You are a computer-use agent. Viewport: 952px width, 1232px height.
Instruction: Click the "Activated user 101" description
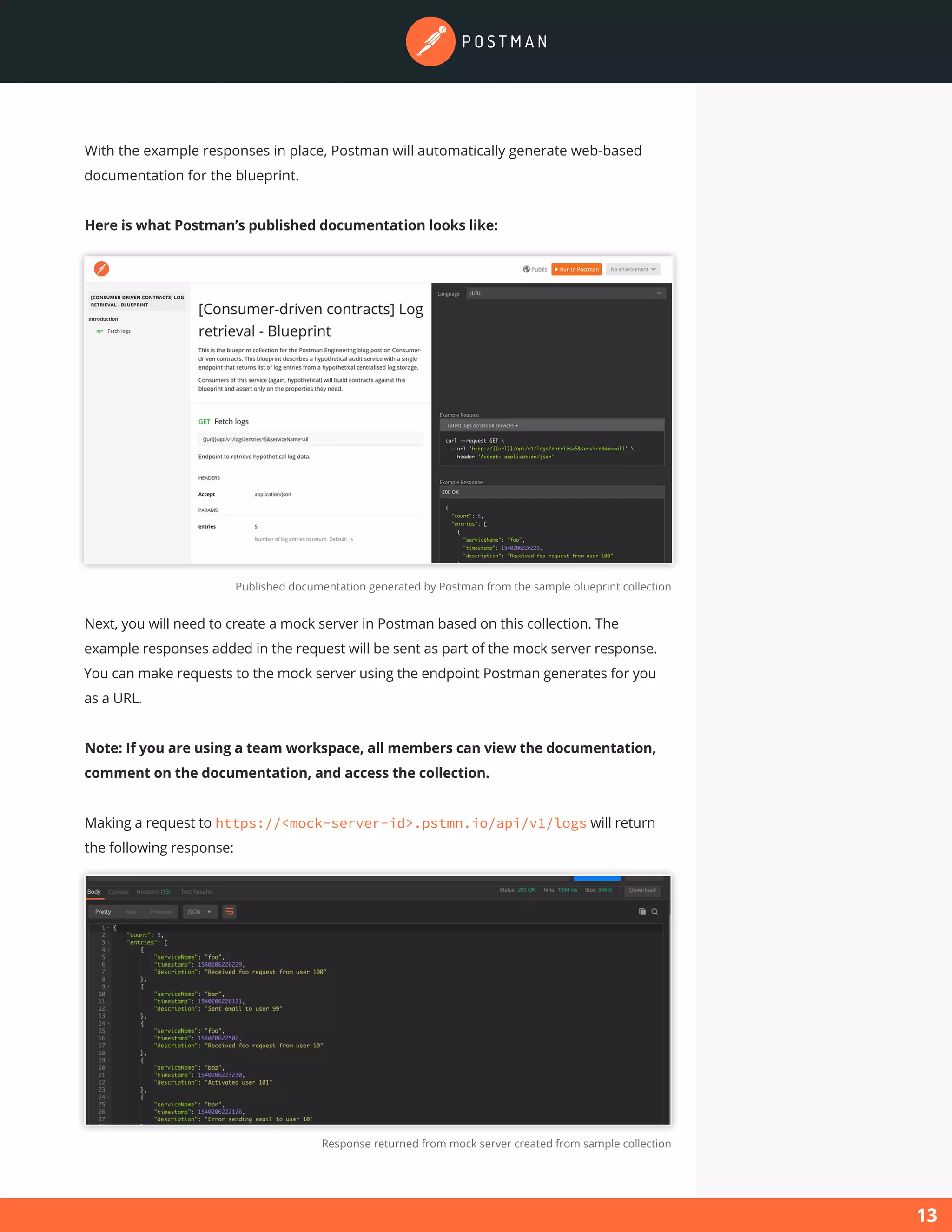(x=238, y=1082)
